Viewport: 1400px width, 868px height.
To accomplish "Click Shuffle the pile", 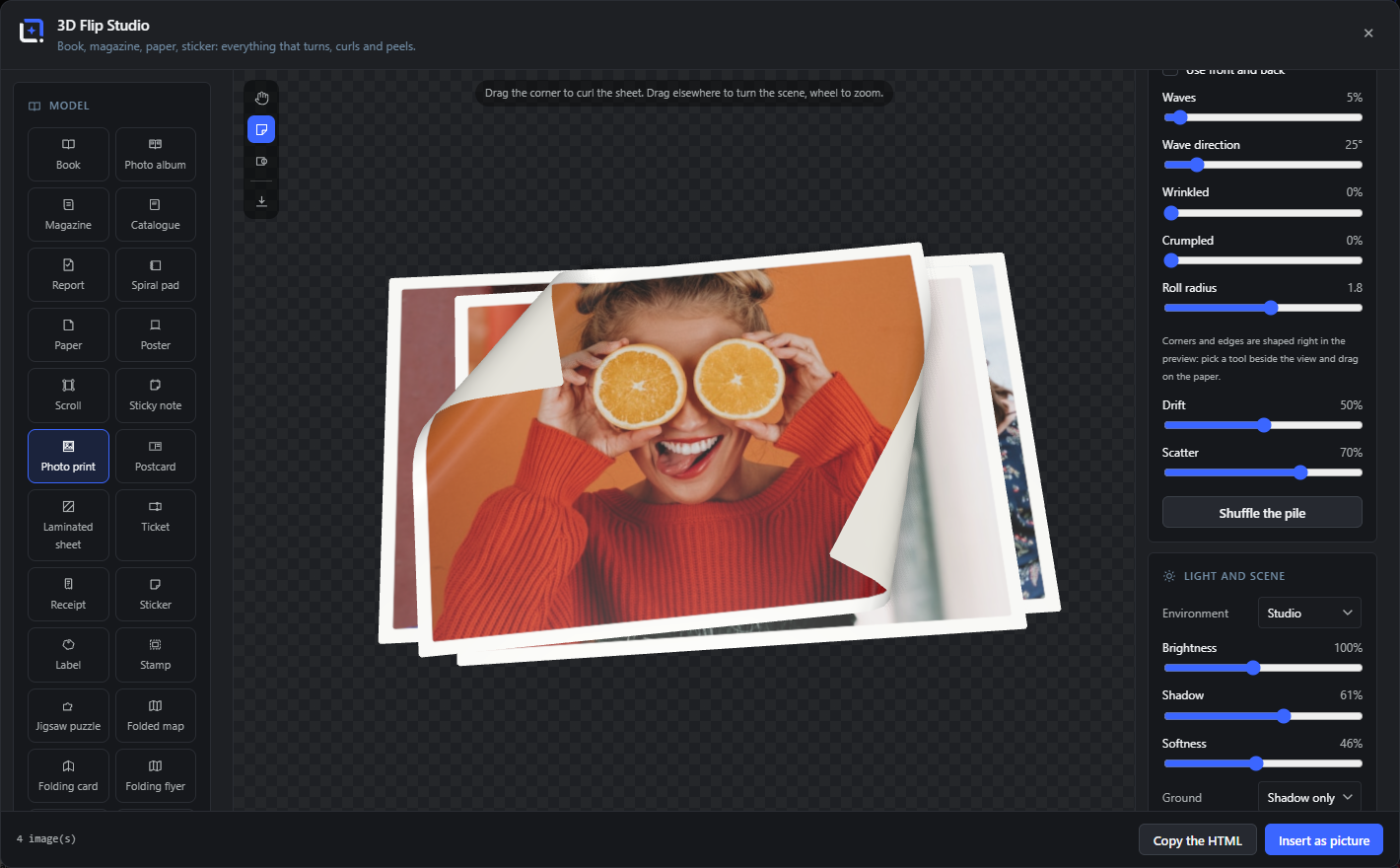I will pyautogui.click(x=1262, y=513).
